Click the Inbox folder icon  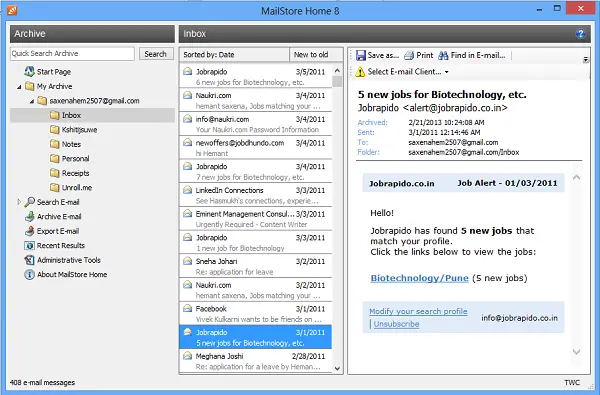pyautogui.click(x=55, y=115)
